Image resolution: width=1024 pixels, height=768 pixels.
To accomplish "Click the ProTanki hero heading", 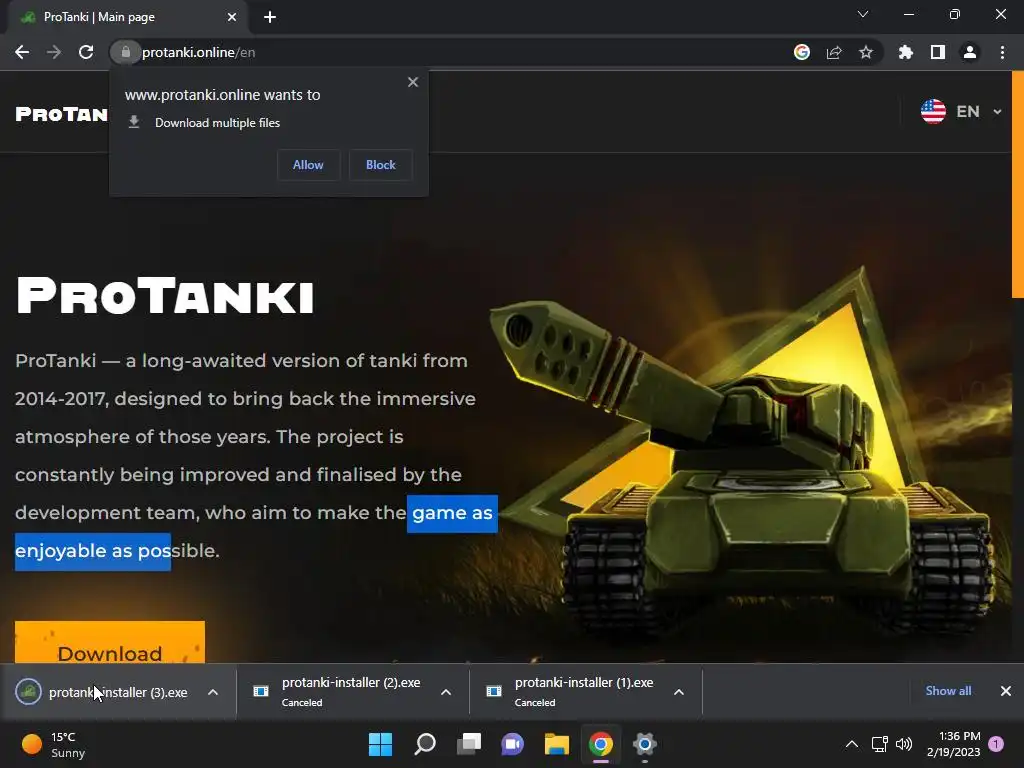I will [165, 296].
